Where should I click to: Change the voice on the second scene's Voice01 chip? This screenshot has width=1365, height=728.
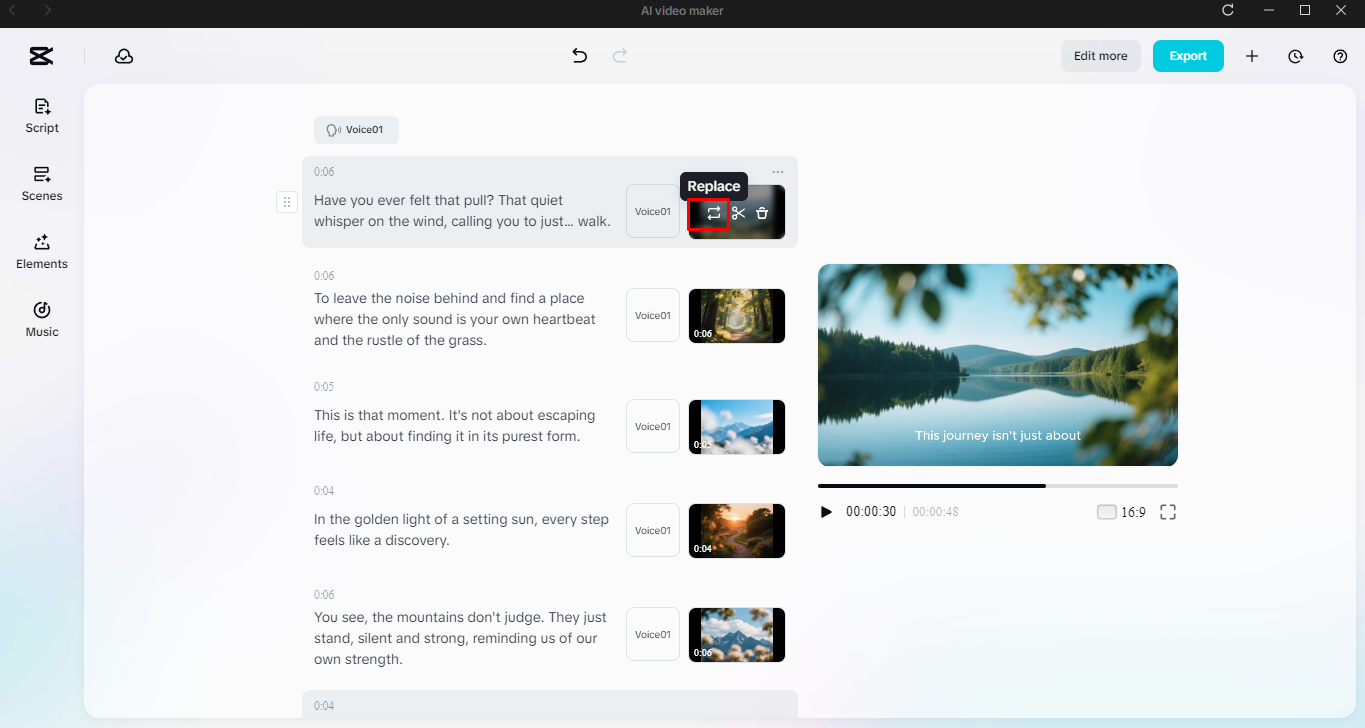(x=652, y=315)
